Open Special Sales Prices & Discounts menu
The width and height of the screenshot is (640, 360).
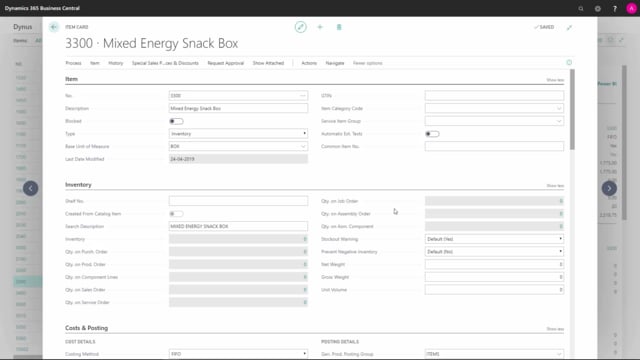point(165,63)
